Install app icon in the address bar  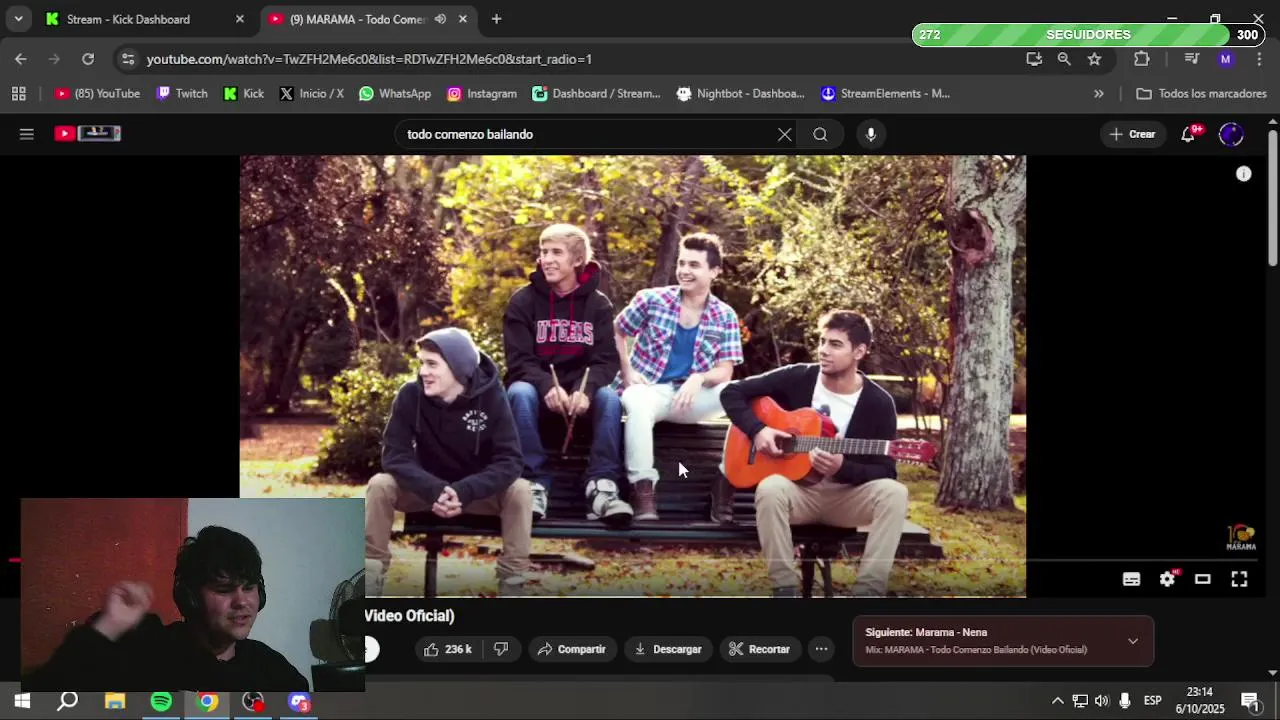point(1034,59)
